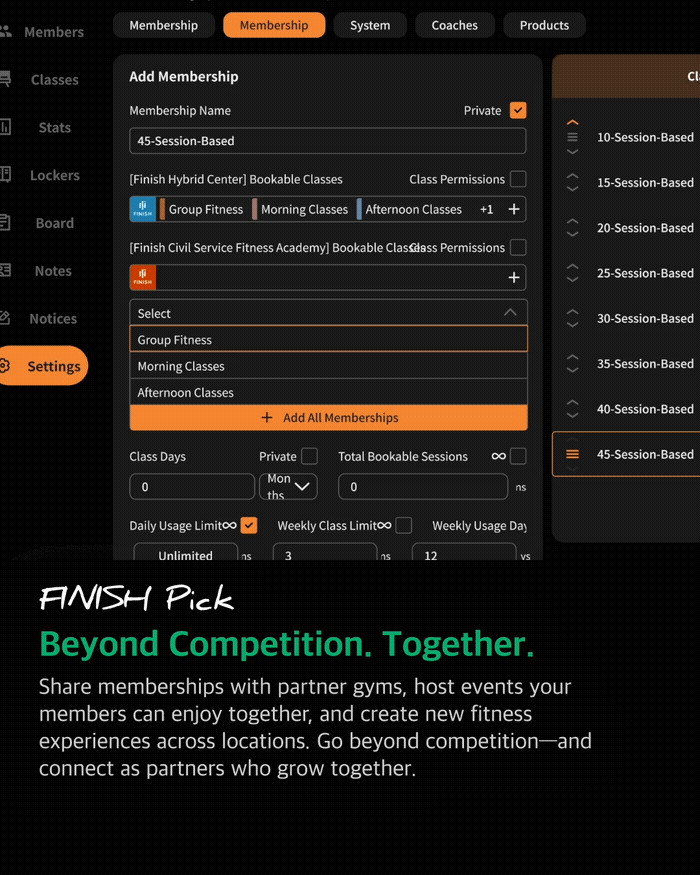
Task: Click the Group Fitness class tag
Action: tap(206, 209)
